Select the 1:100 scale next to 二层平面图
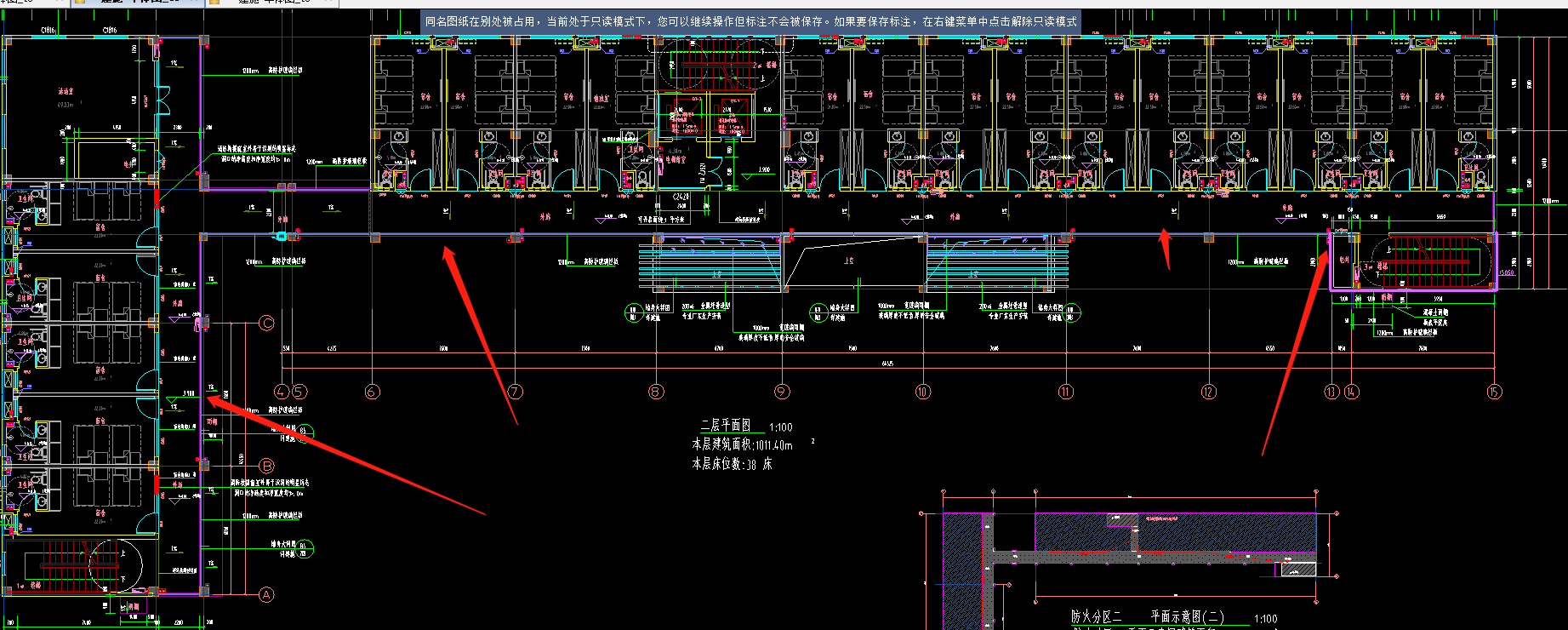The image size is (1568, 630). pos(780,427)
